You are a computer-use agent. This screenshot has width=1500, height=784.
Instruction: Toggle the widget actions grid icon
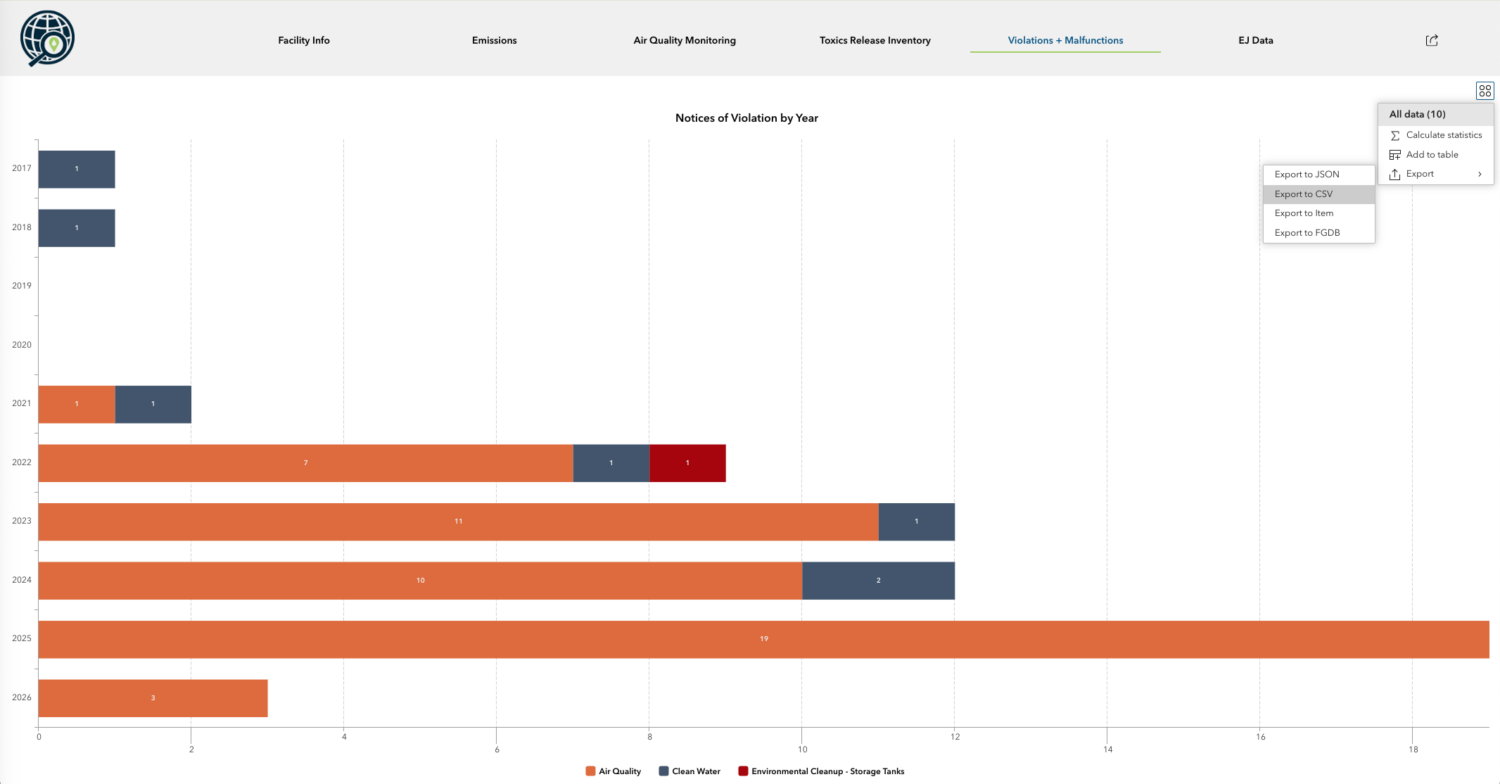(x=1484, y=91)
